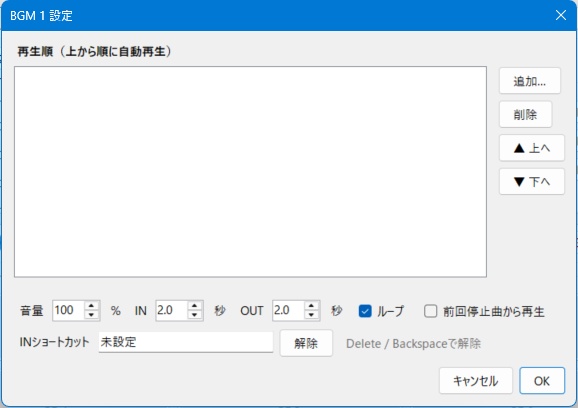Decrease IN fade time with the down arrow

tap(195, 315)
